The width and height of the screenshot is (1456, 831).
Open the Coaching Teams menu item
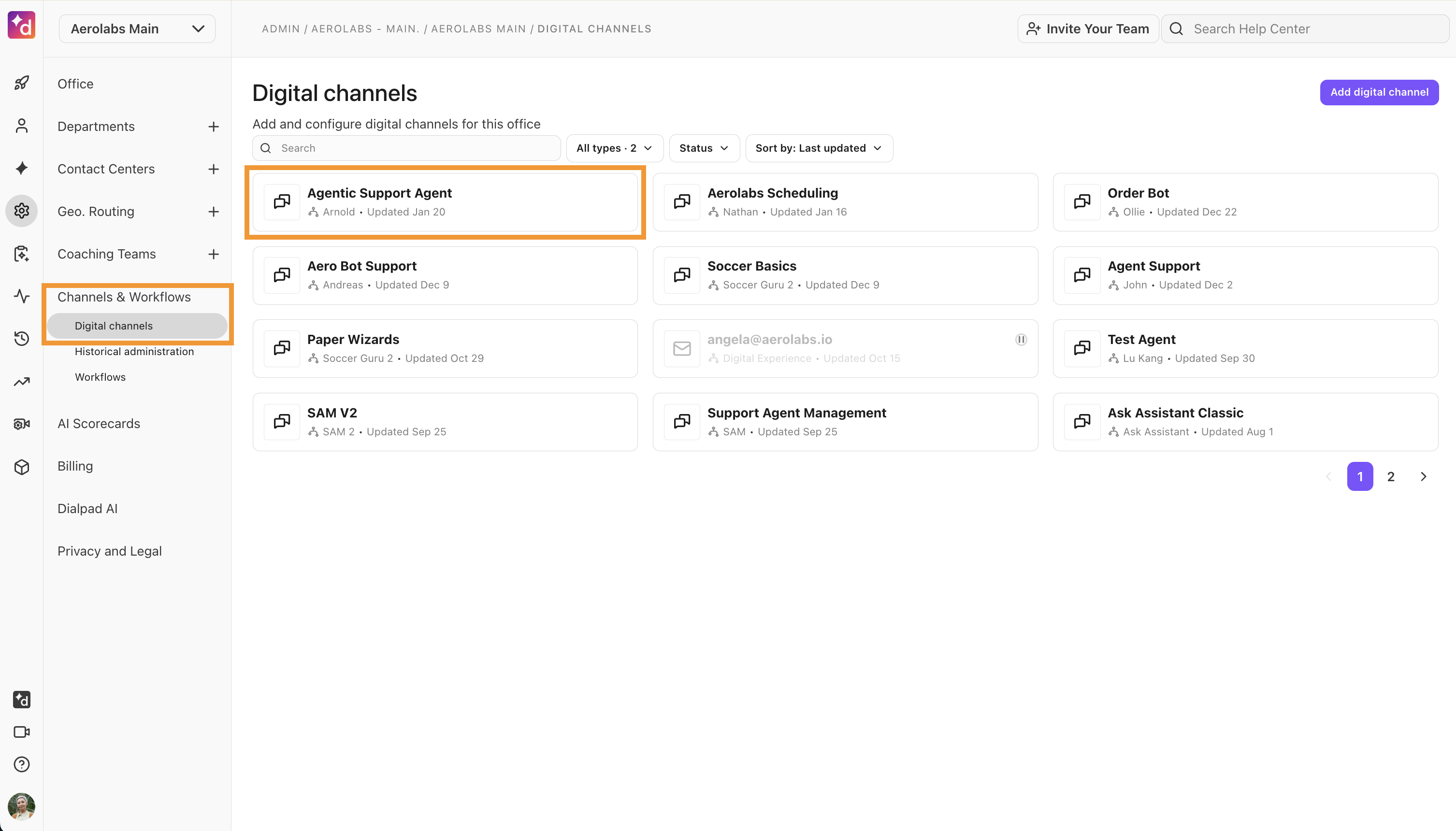(107, 254)
